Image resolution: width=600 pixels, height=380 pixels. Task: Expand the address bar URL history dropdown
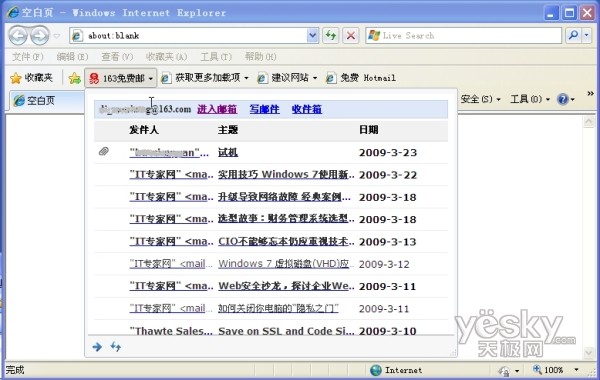click(313, 36)
